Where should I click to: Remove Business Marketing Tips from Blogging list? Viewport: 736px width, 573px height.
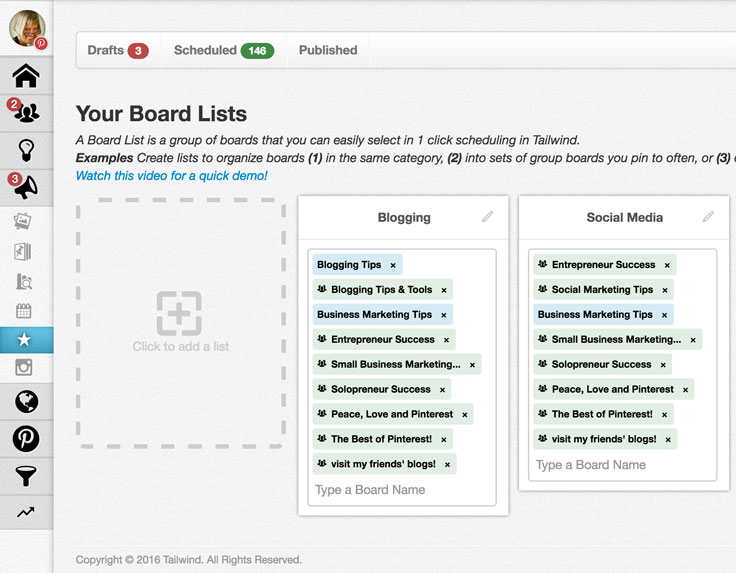[x=444, y=315]
